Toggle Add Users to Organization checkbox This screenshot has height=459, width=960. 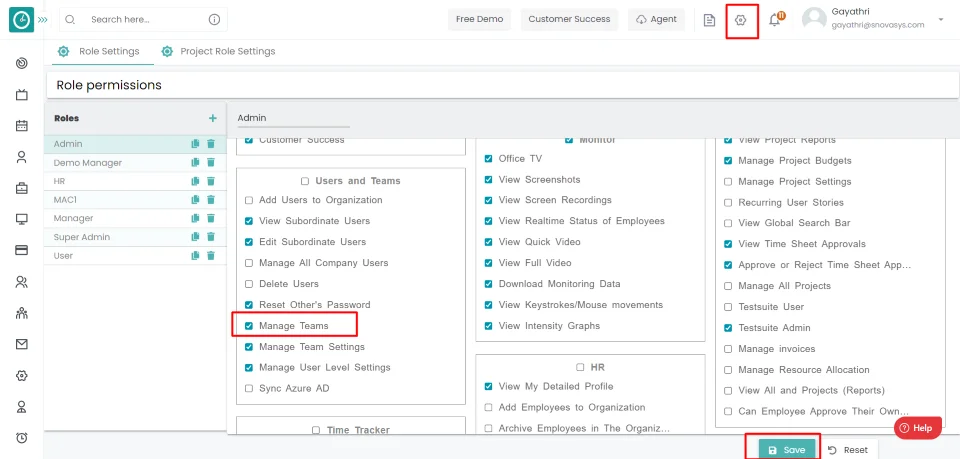coord(249,200)
